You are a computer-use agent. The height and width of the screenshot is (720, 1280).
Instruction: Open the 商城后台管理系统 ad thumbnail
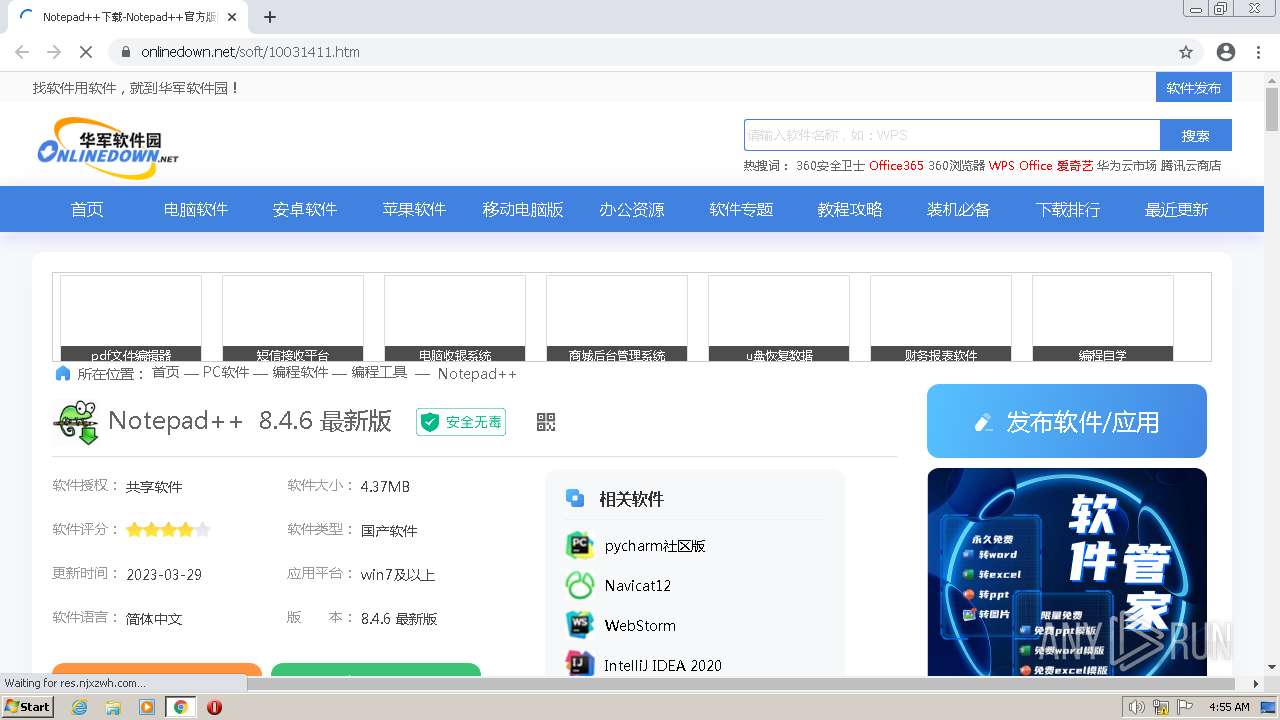pyautogui.click(x=617, y=318)
